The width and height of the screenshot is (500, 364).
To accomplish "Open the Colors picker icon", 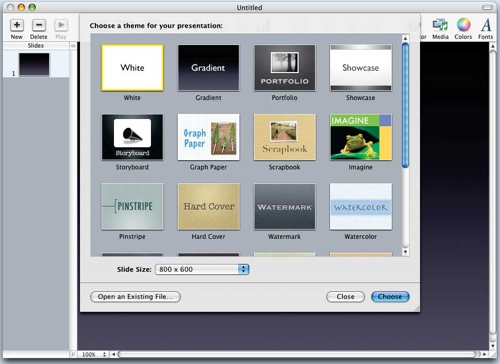I will 463,25.
